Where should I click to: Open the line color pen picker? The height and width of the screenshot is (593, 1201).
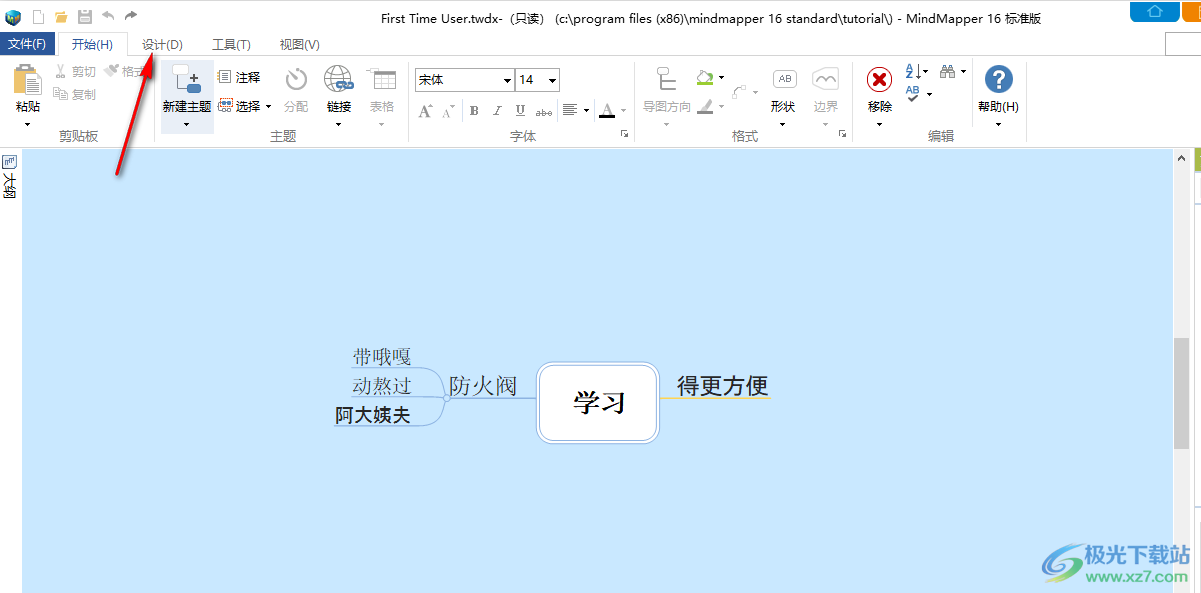pos(710,106)
